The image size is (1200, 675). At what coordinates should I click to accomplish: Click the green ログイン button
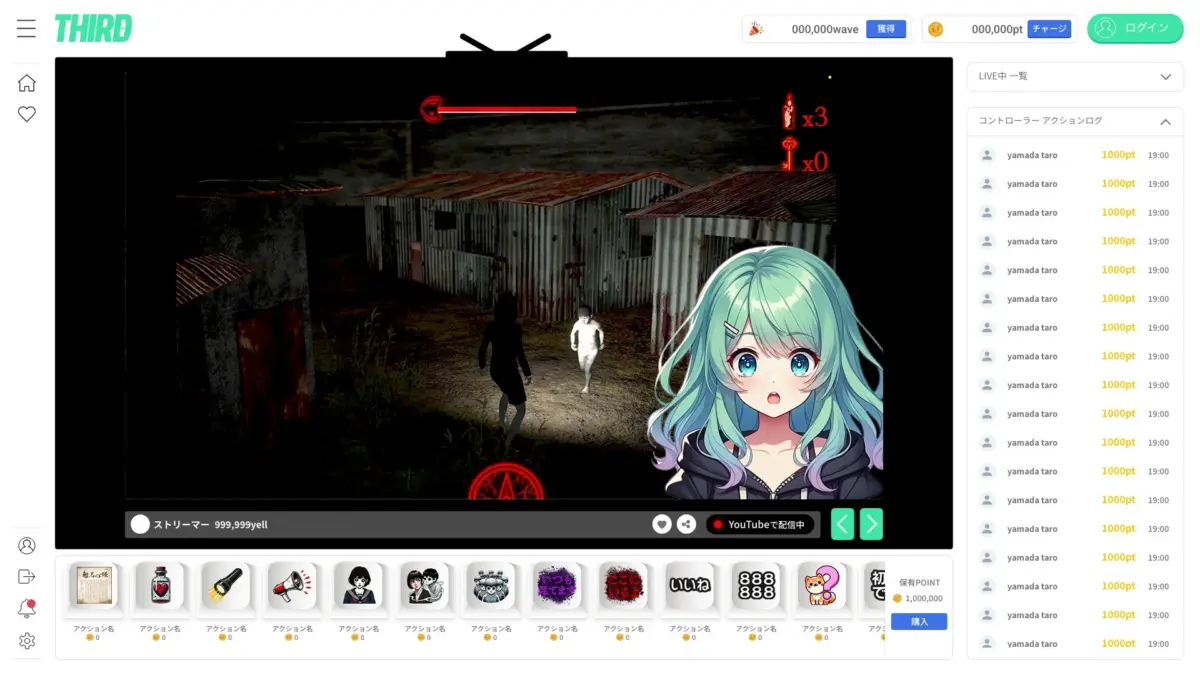pos(1135,28)
